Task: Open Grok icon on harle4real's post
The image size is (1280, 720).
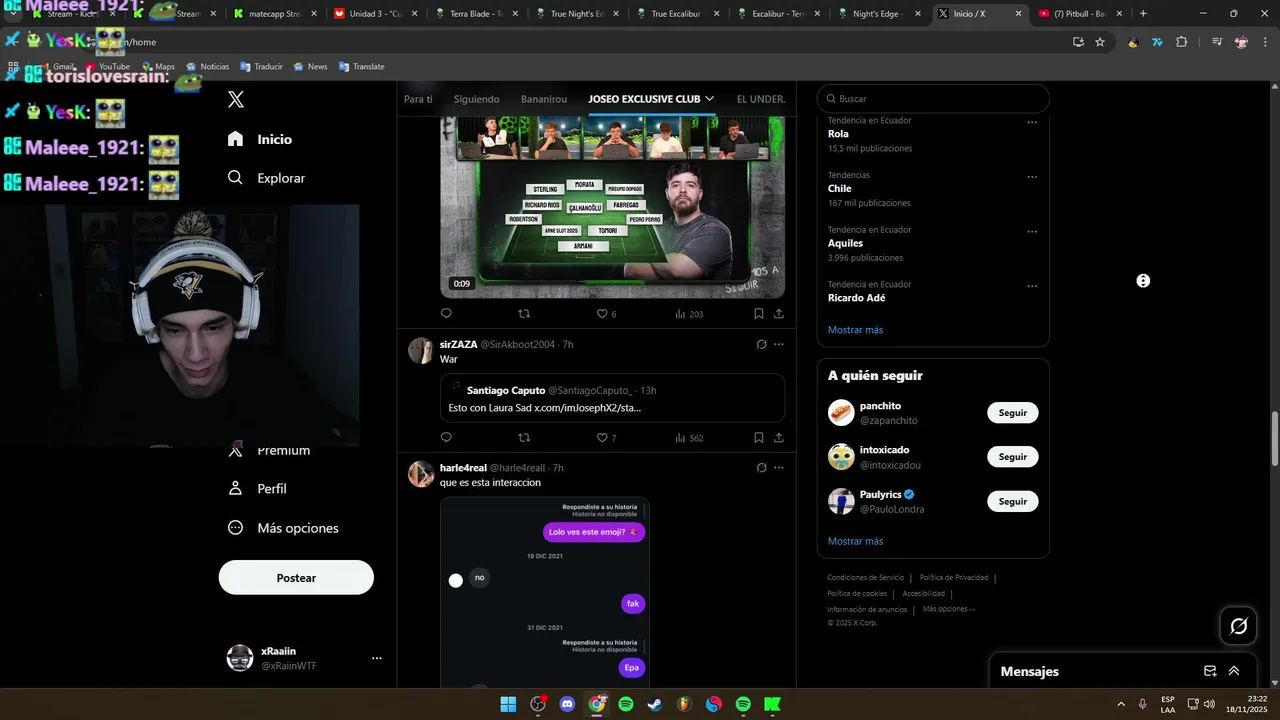Action: tap(761, 467)
